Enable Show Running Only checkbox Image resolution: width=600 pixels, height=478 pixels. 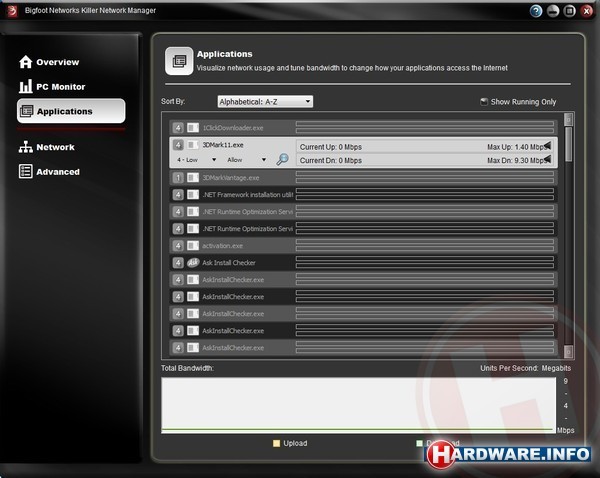point(484,102)
